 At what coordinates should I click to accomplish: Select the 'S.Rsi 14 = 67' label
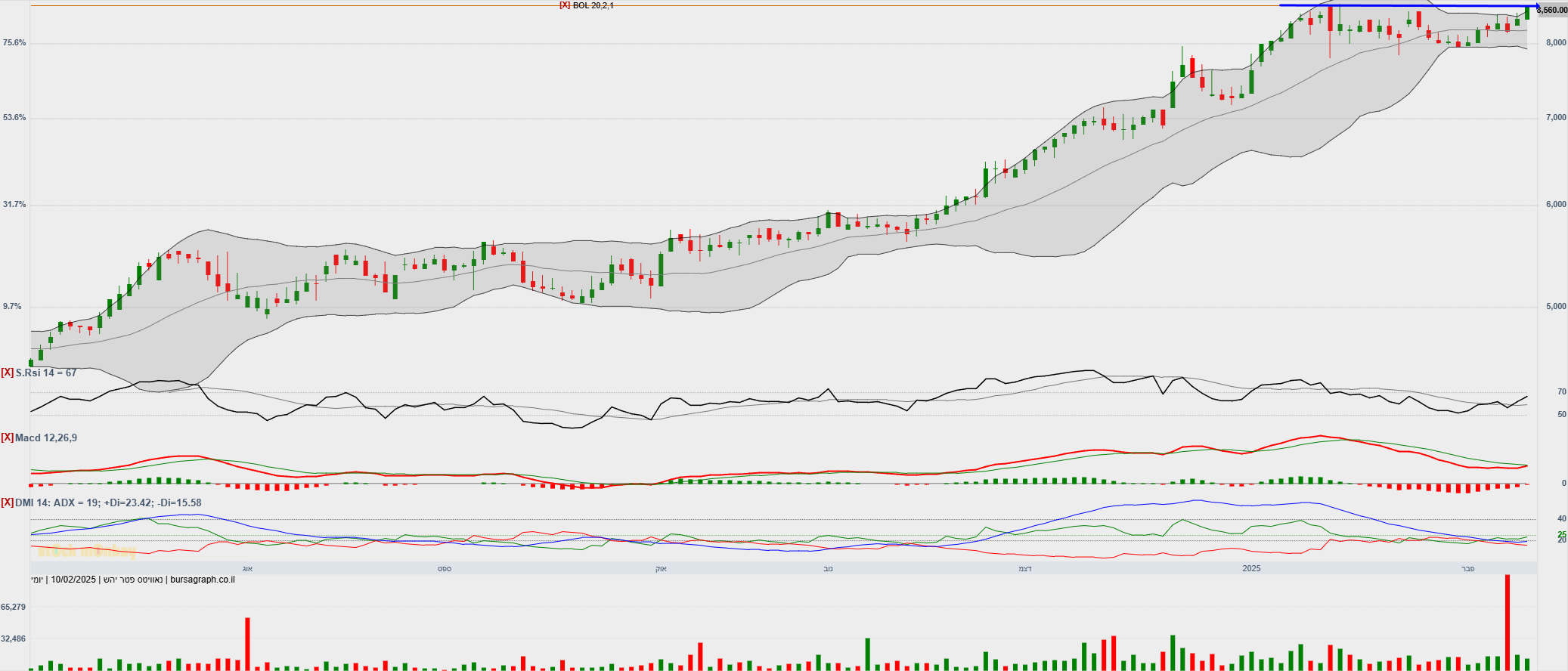point(46,373)
